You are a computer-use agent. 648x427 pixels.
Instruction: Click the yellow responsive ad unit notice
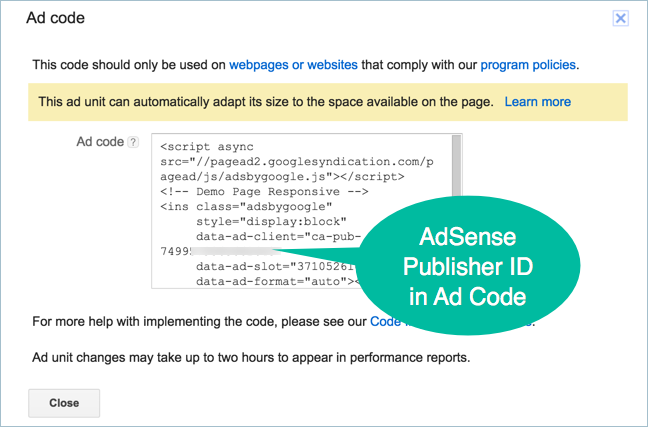tap(265, 102)
